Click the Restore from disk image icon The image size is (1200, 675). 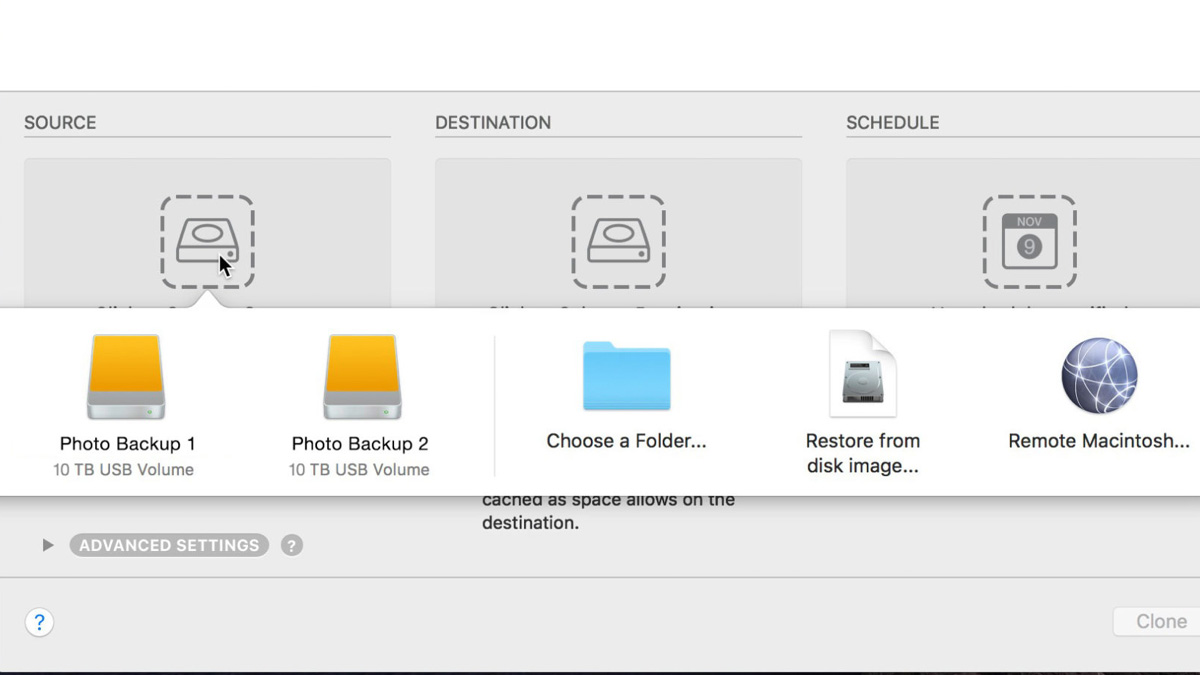pyautogui.click(x=862, y=375)
